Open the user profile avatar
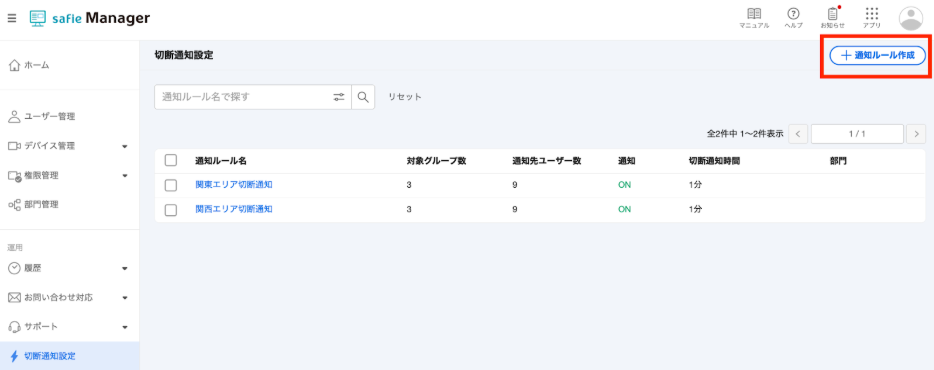 [911, 18]
